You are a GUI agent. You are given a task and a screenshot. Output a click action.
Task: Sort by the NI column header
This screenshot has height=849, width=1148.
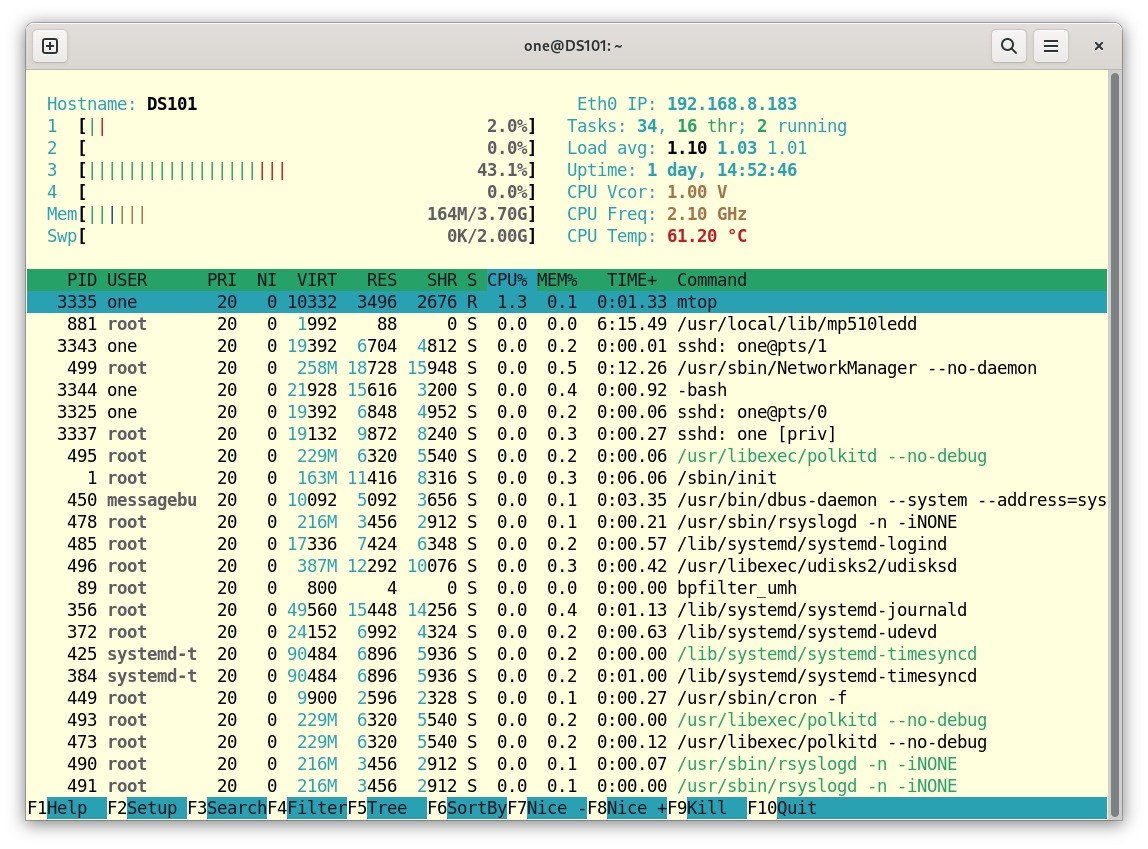[x=266, y=280]
